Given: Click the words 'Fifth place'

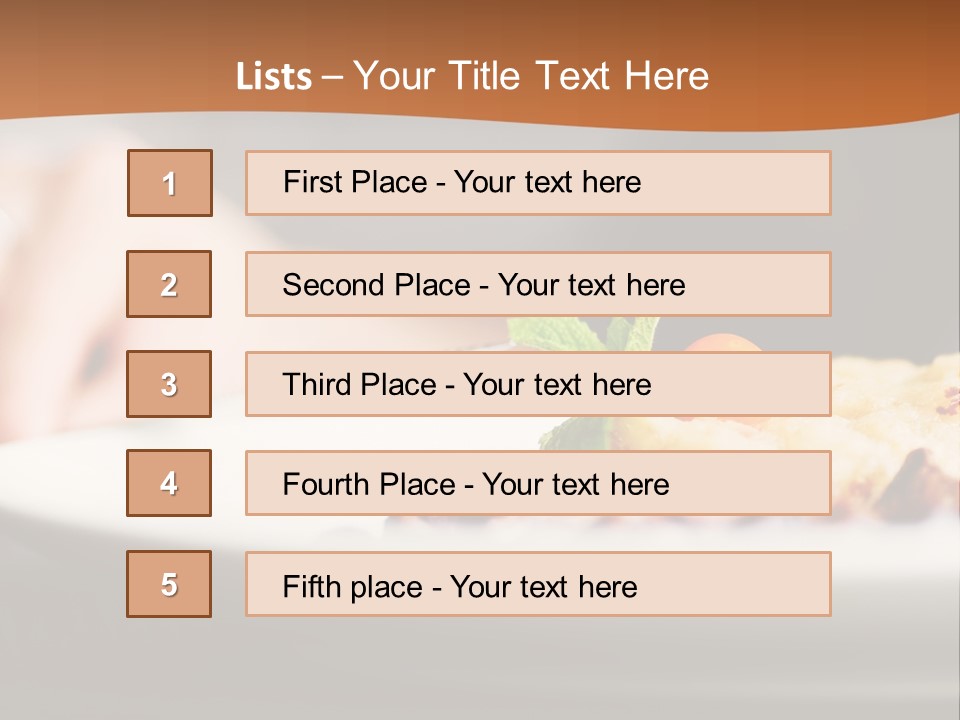Looking at the screenshot, I should point(353,587).
